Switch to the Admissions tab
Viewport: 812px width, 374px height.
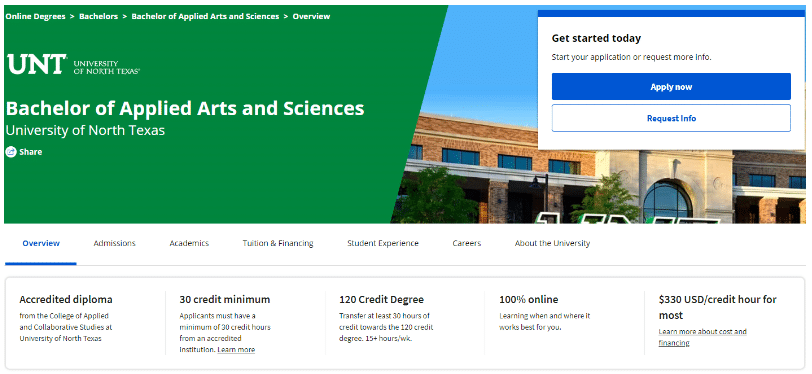114,243
